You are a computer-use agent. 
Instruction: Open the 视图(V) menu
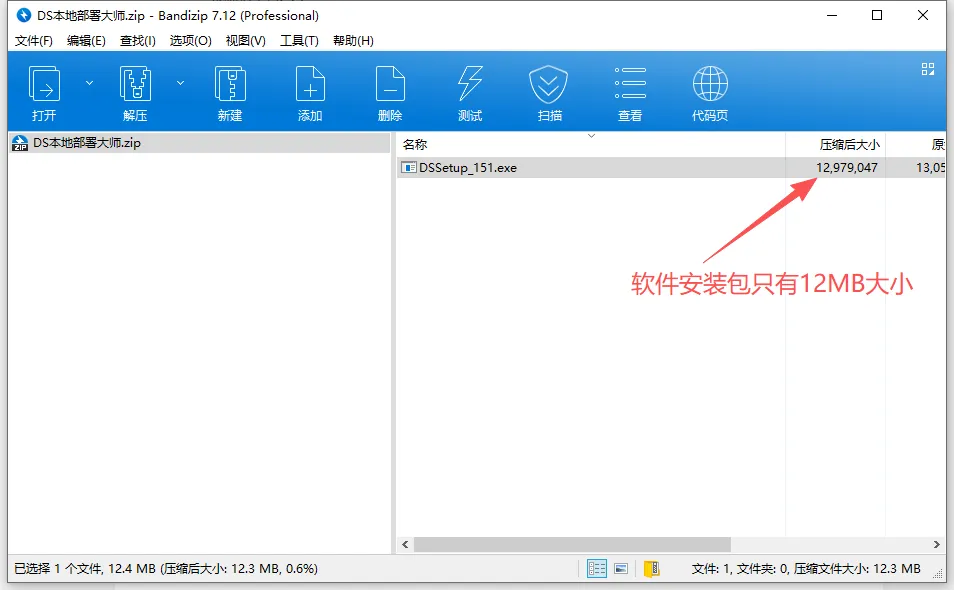click(x=245, y=41)
